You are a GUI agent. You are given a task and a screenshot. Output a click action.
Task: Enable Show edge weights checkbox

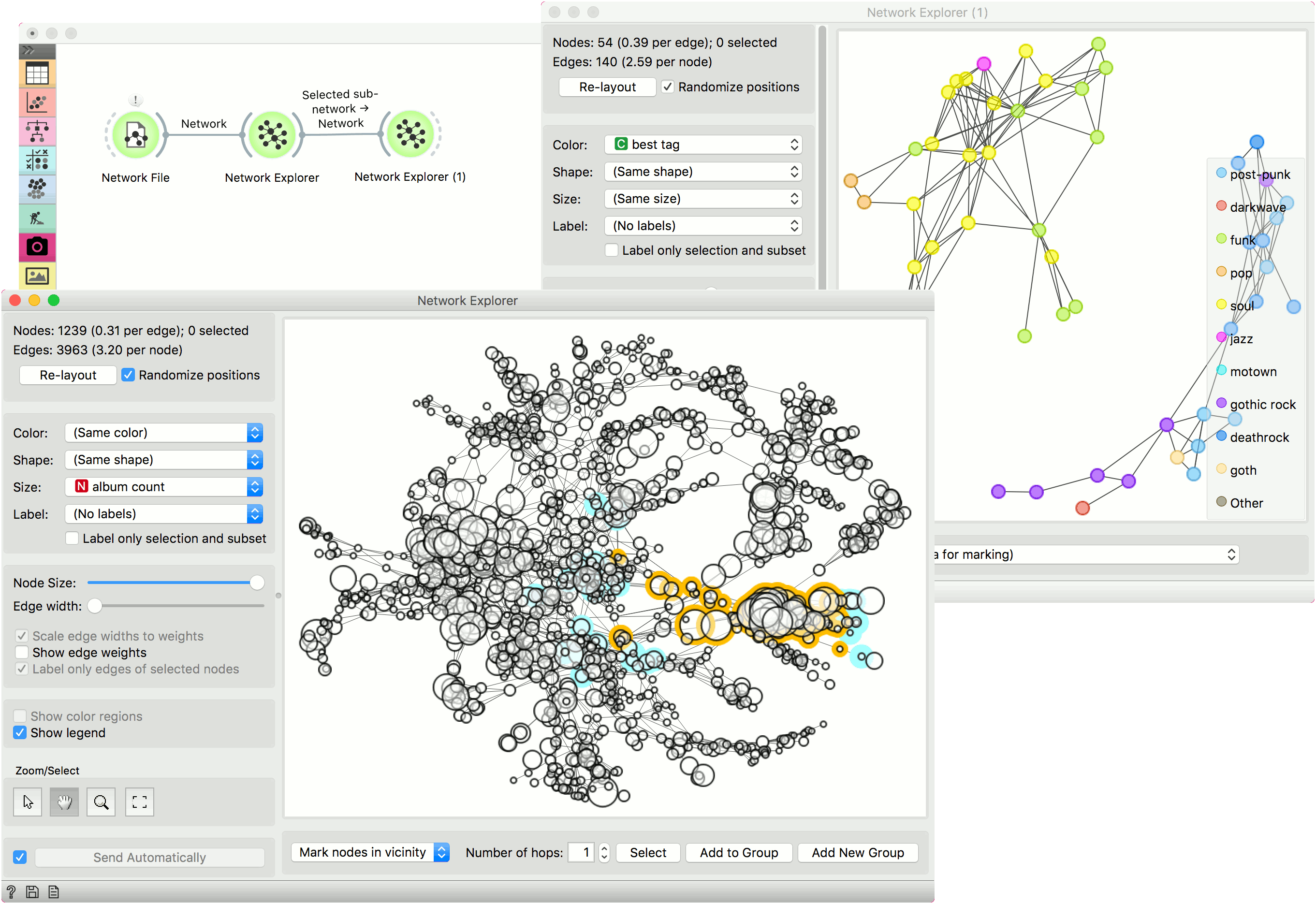[22, 653]
